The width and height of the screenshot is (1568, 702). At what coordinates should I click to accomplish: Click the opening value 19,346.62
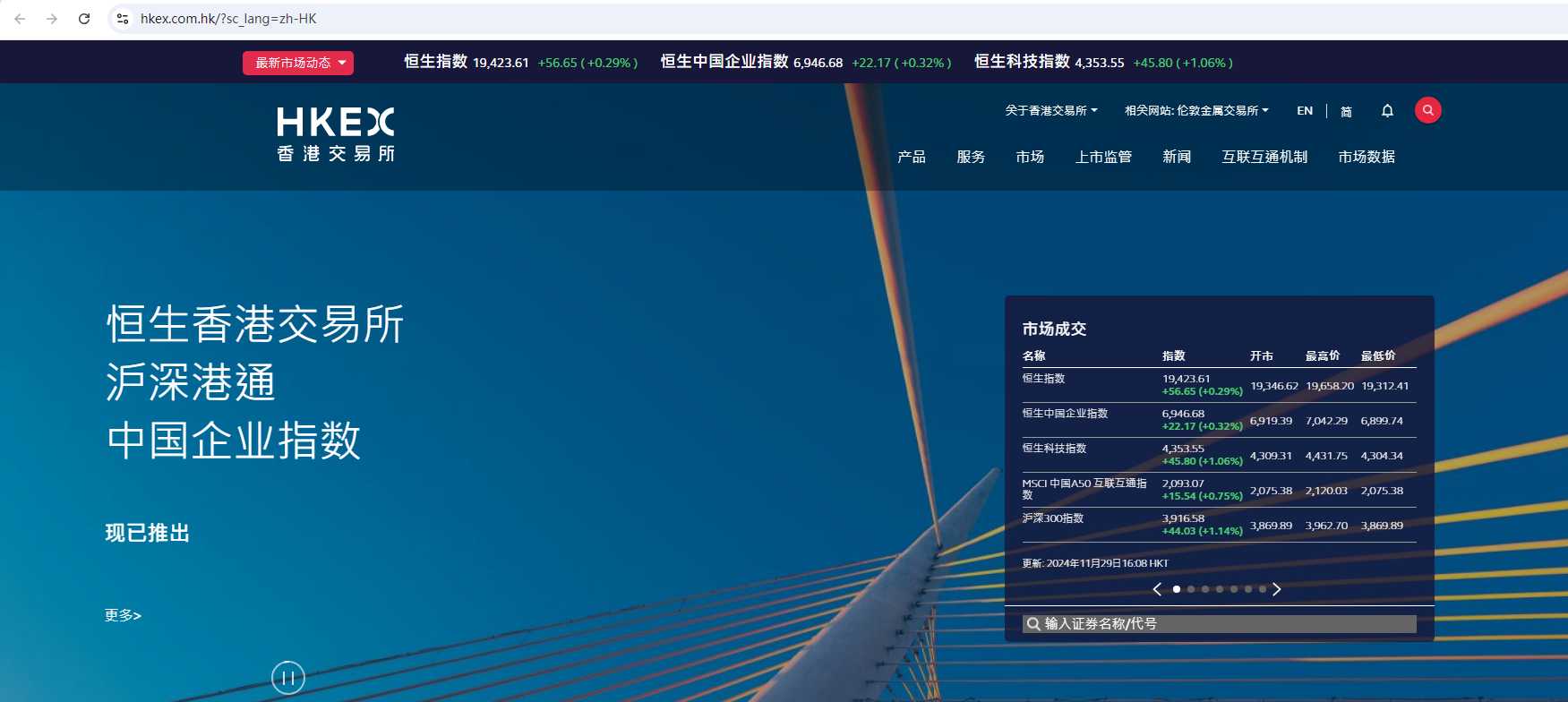(1274, 386)
